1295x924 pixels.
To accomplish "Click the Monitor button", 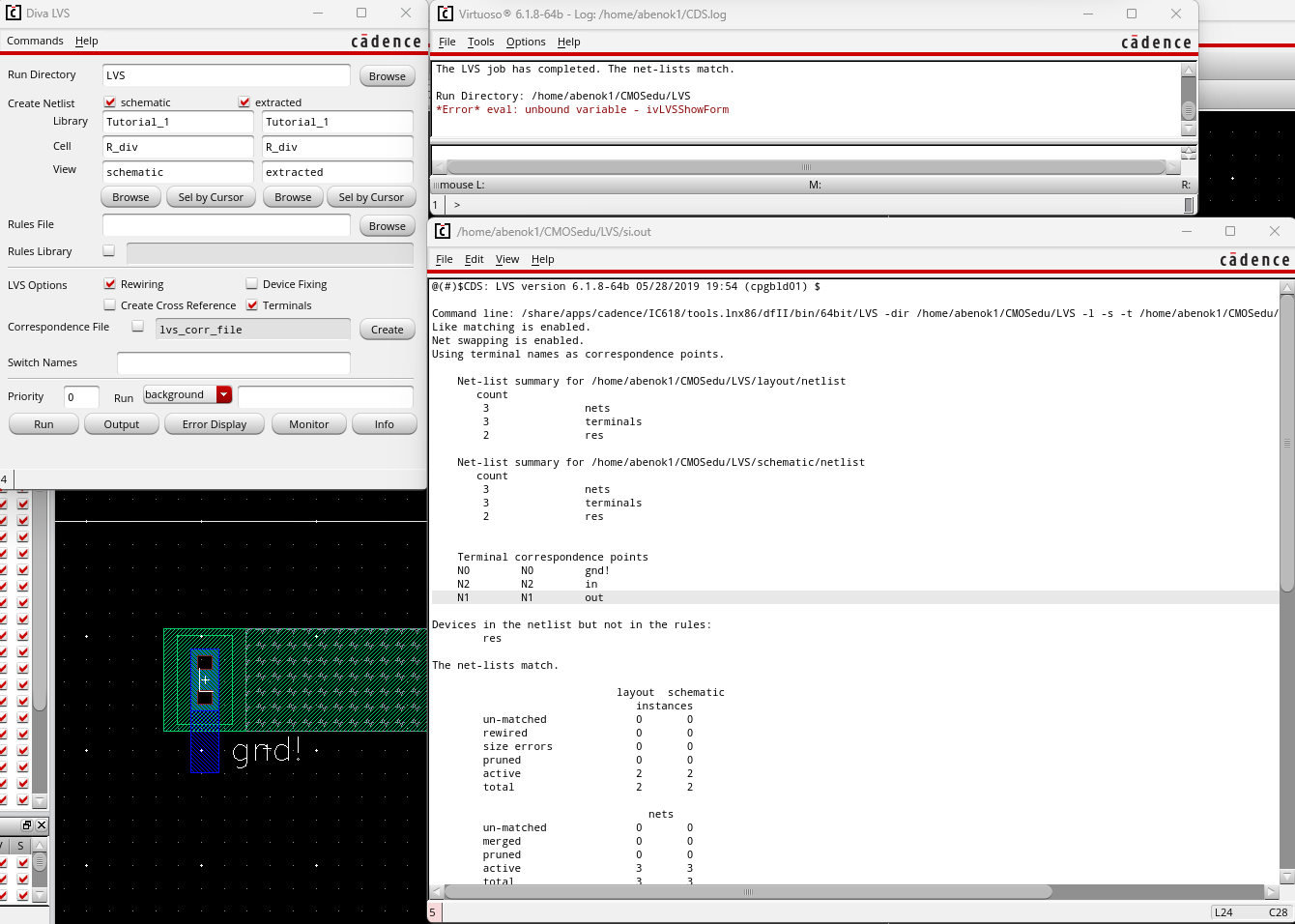I will (309, 424).
